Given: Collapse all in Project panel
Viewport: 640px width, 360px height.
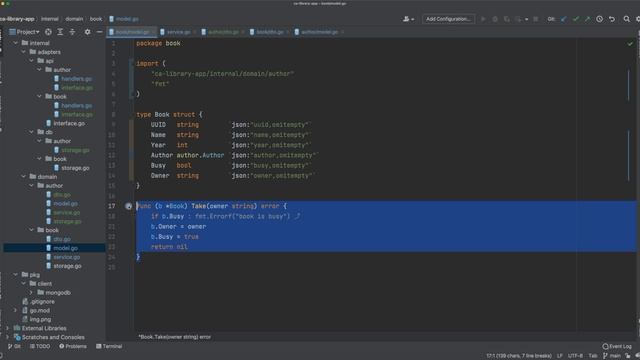Looking at the screenshot, I should click(x=72, y=32).
